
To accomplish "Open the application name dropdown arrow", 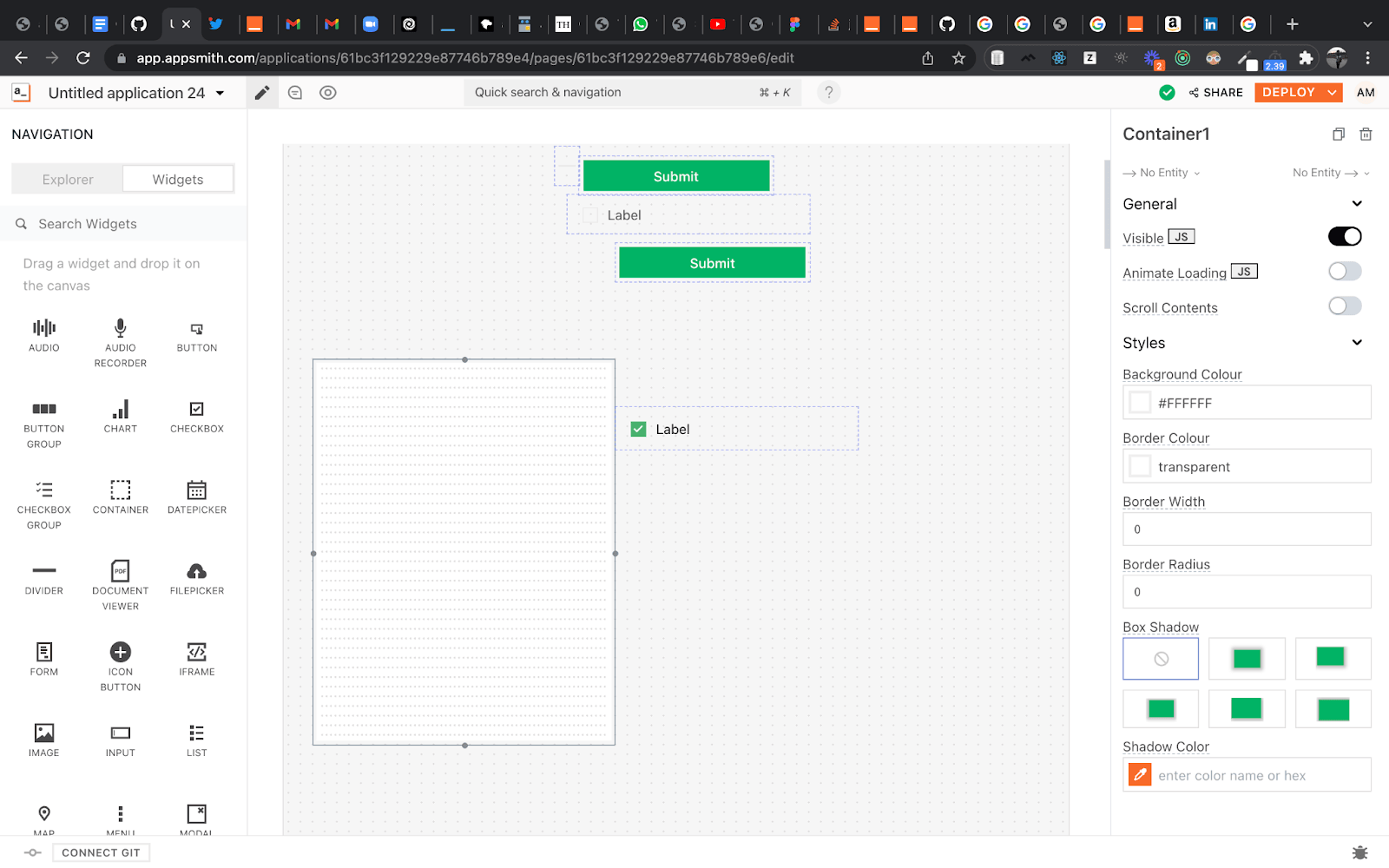I will [x=221, y=93].
